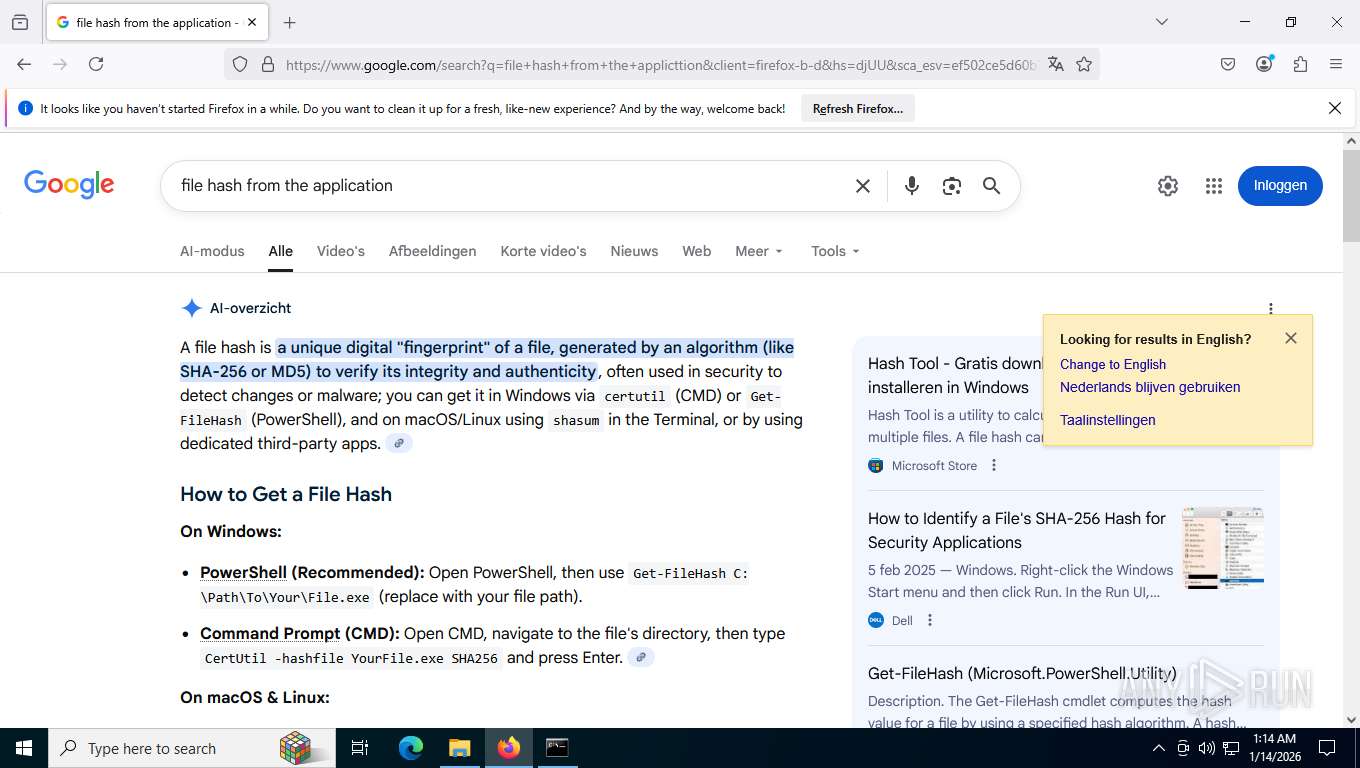The image size is (1360, 768).
Task: Expand the Tools dropdown
Action: coord(835,251)
